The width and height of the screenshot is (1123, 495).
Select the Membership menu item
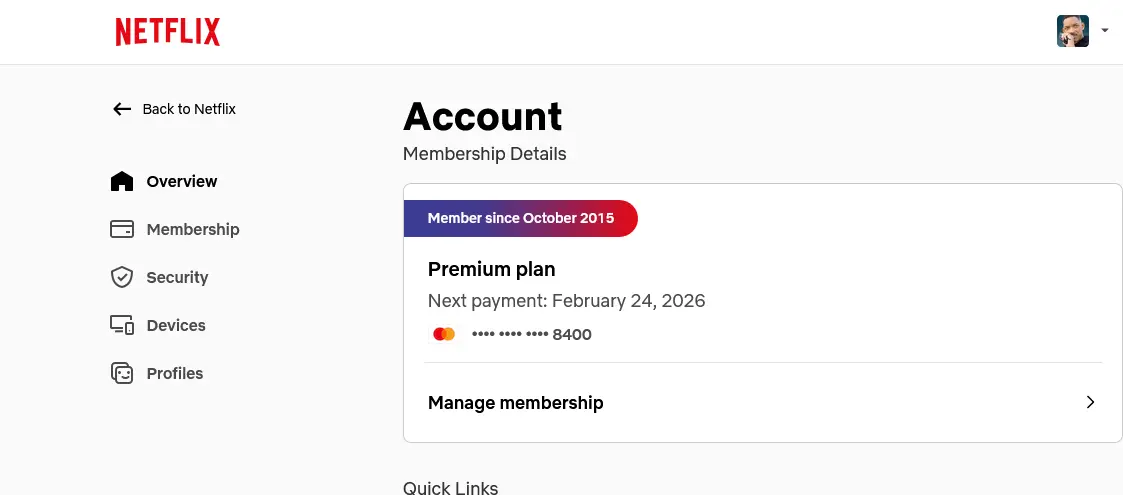pyautogui.click(x=175, y=229)
